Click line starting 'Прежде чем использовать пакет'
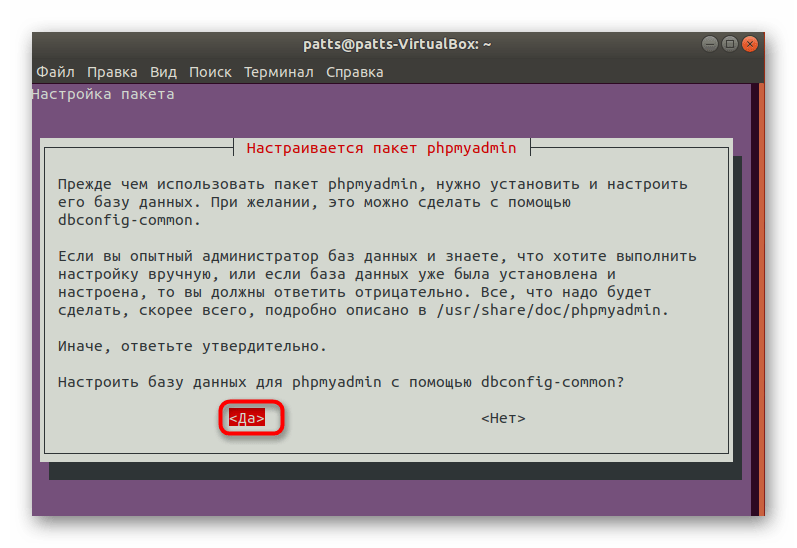 pyautogui.click(x=373, y=184)
